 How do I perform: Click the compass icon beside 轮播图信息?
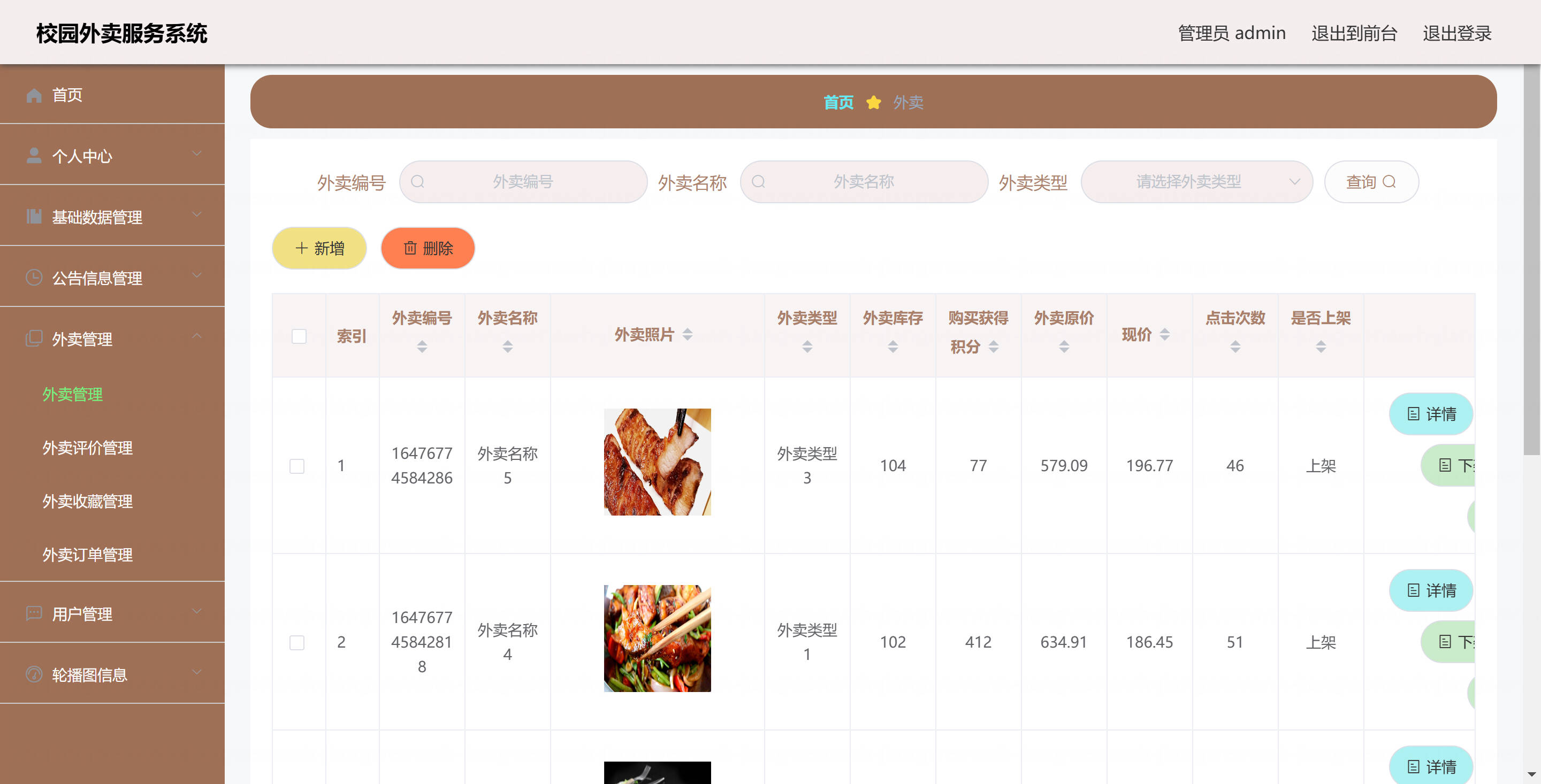(34, 674)
